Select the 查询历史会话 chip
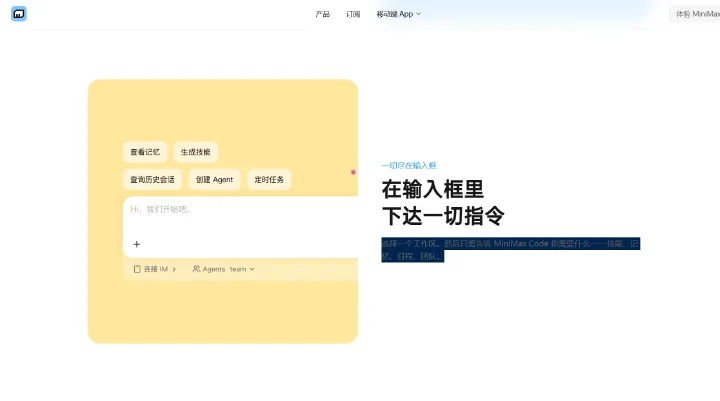Image resolution: width=720 pixels, height=401 pixels. [x=152, y=180]
